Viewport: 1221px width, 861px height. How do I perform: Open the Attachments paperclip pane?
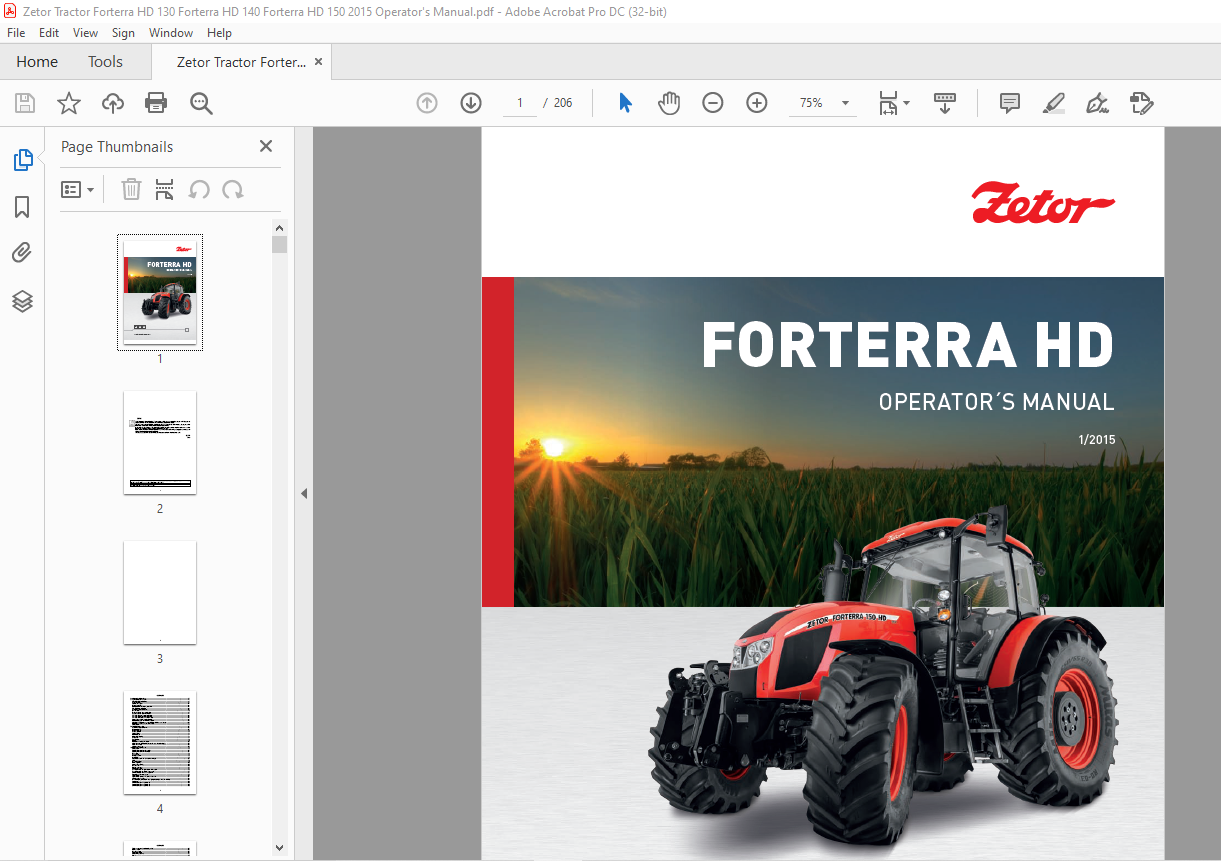click(22, 253)
